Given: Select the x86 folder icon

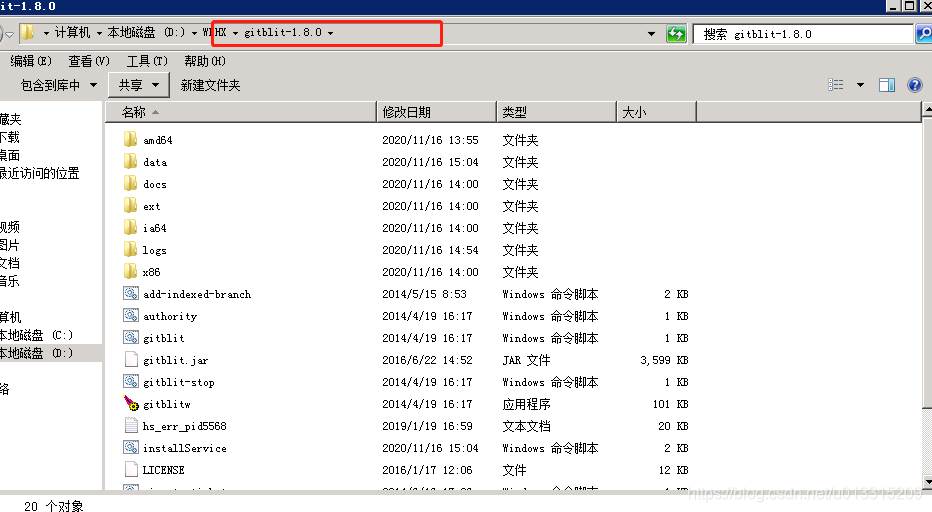Looking at the screenshot, I should point(130,272).
